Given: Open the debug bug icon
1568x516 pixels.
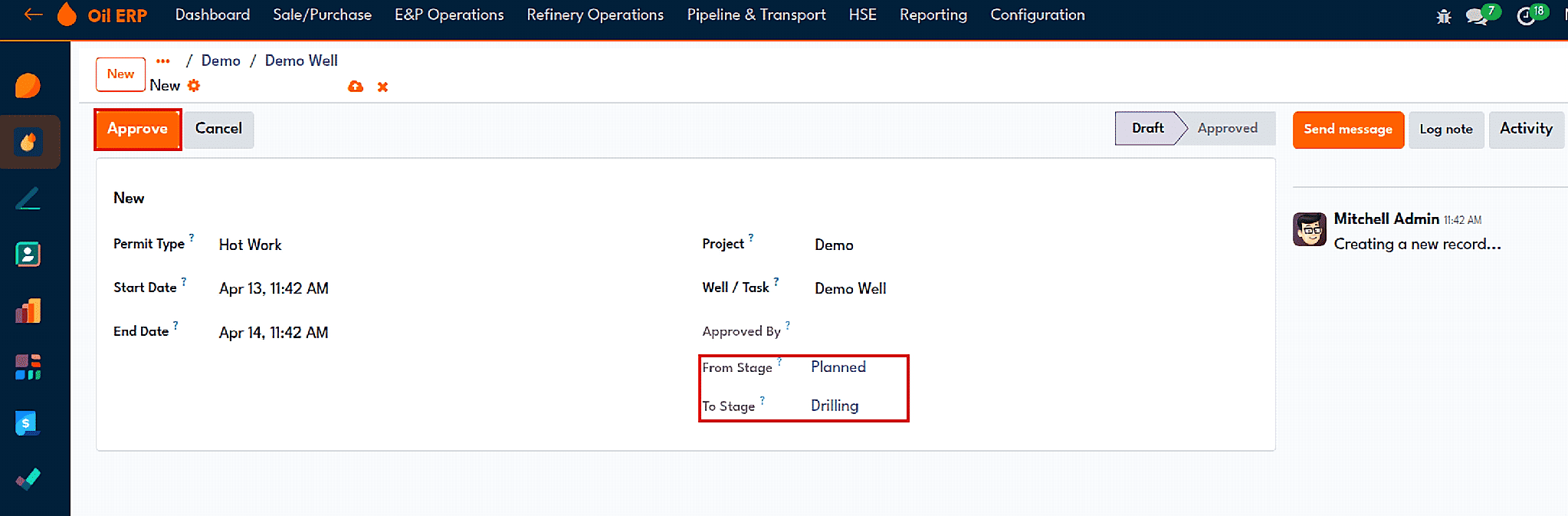Looking at the screenshot, I should click(1444, 16).
